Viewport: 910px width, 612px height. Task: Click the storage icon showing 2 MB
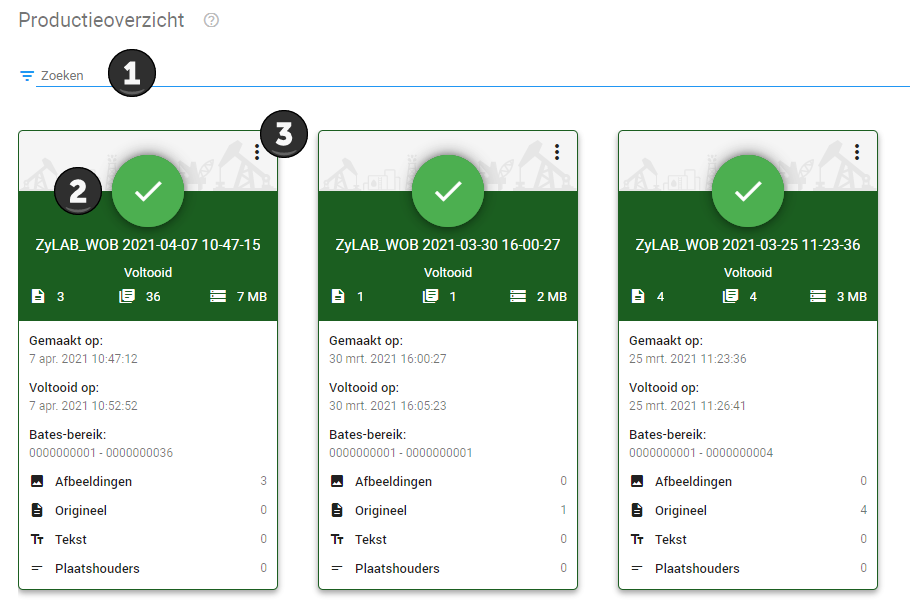(518, 296)
